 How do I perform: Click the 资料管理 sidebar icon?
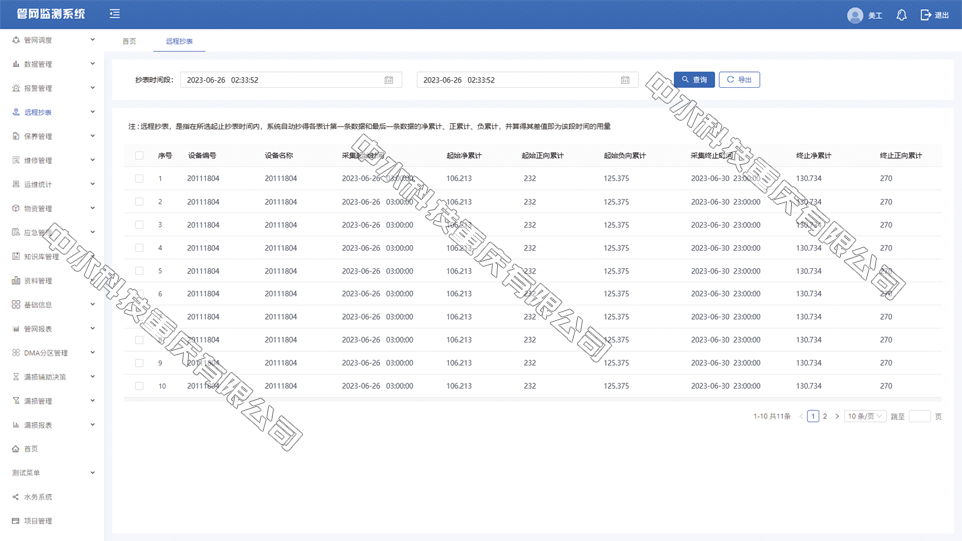16,280
